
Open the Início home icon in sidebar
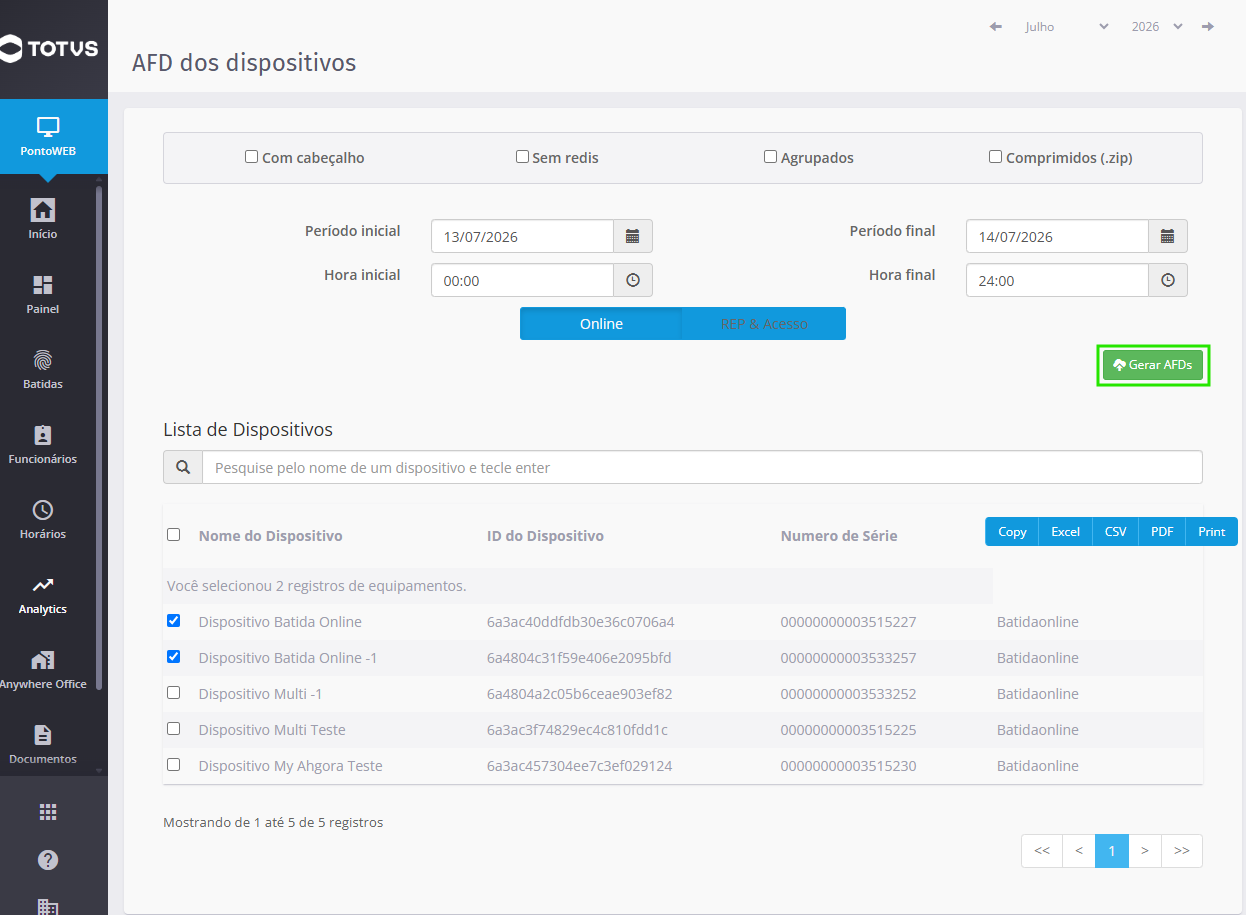tap(43, 210)
